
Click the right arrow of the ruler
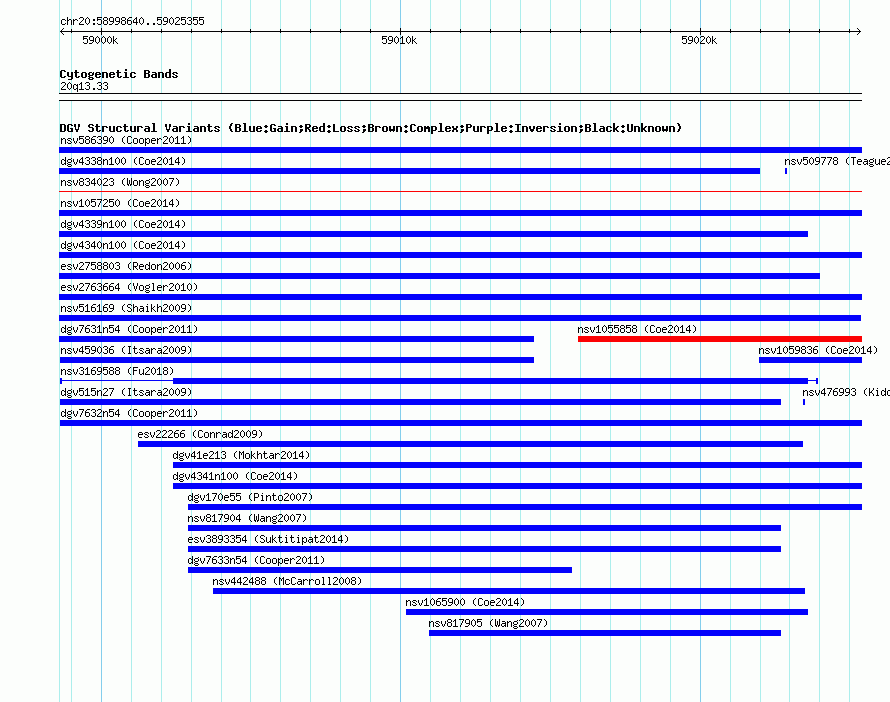click(858, 31)
